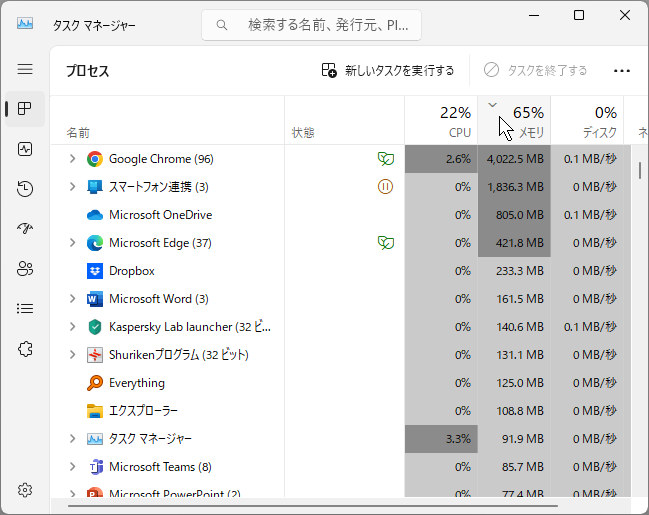The image size is (649, 515).
Task: Click the プロセス page heading
Action: click(88, 71)
